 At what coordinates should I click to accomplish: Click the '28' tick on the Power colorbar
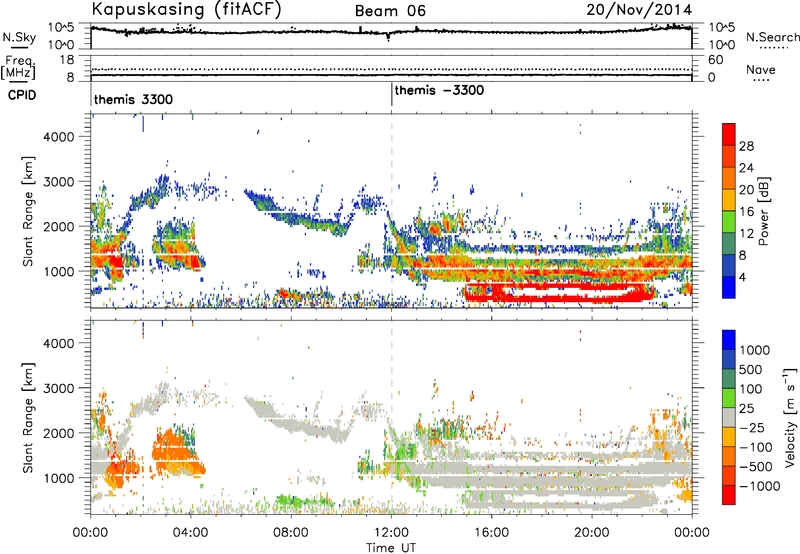746,146
